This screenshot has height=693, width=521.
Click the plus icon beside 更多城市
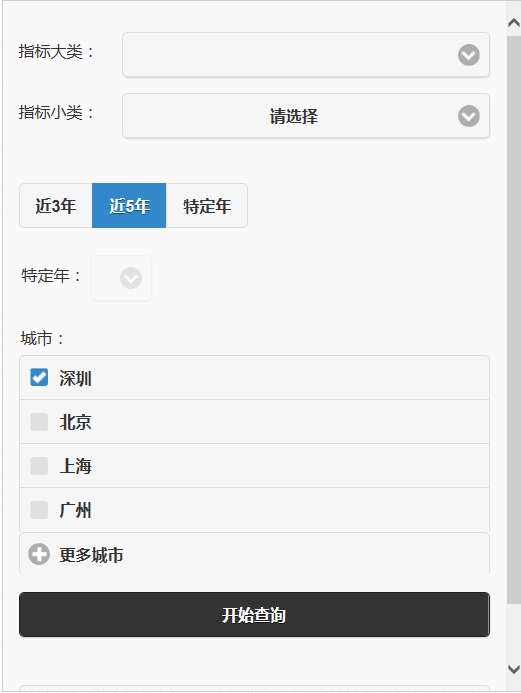click(39, 554)
